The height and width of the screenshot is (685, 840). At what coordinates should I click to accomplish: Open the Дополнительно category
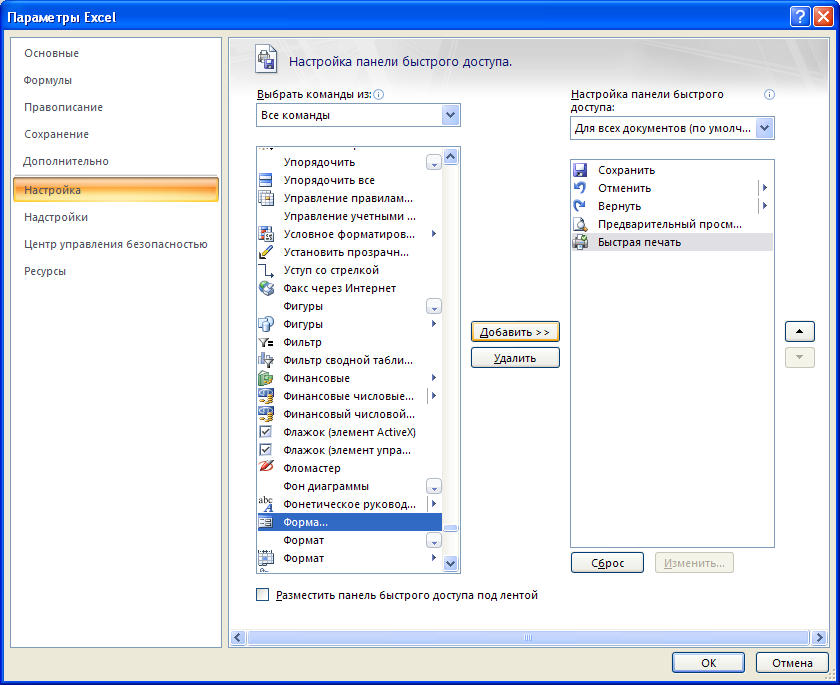pos(66,161)
